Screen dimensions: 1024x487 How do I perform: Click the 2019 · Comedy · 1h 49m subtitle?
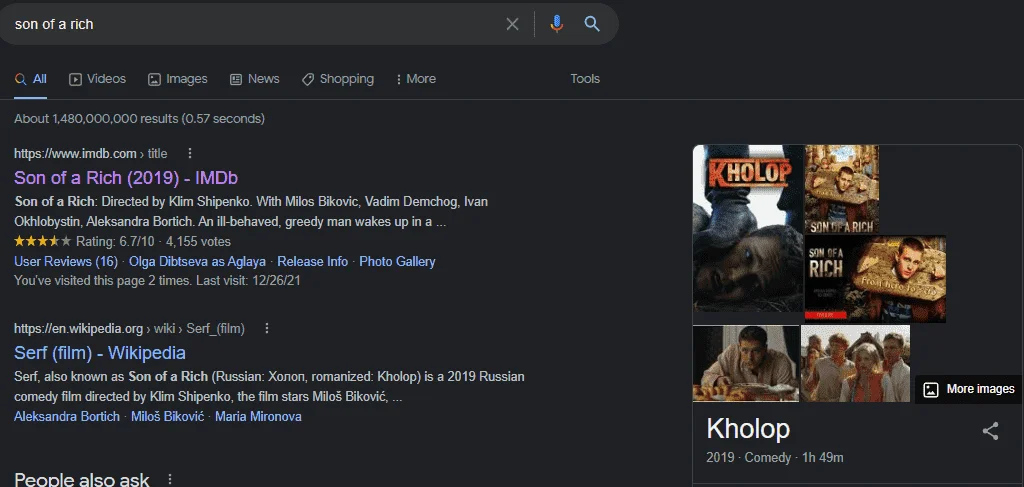(x=775, y=458)
